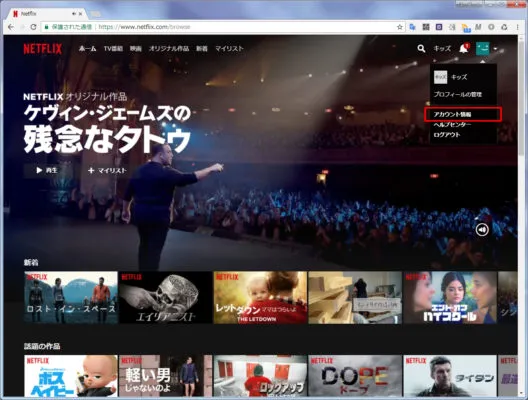Click the teal profile avatar icon
The height and width of the screenshot is (400, 528).
[482, 48]
